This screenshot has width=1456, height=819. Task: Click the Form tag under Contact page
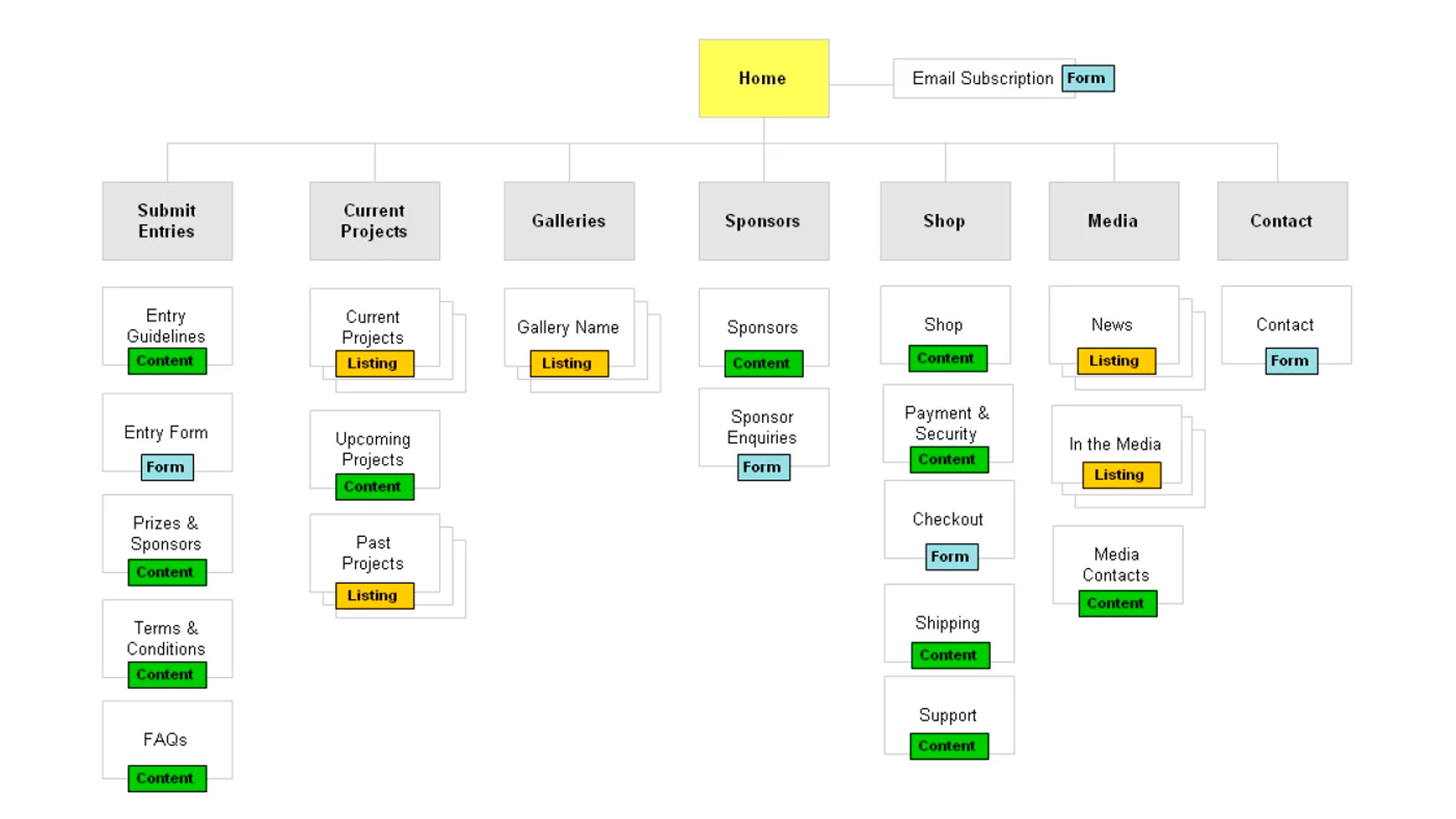click(1291, 361)
